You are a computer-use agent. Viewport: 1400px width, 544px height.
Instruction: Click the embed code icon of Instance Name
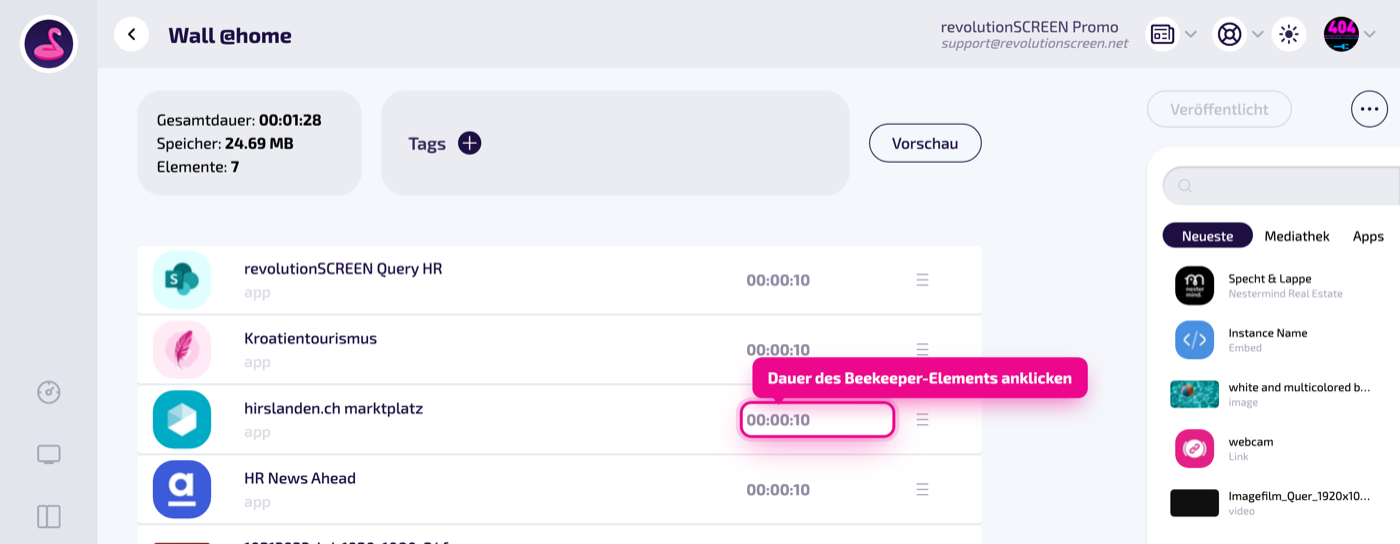pyautogui.click(x=1194, y=340)
